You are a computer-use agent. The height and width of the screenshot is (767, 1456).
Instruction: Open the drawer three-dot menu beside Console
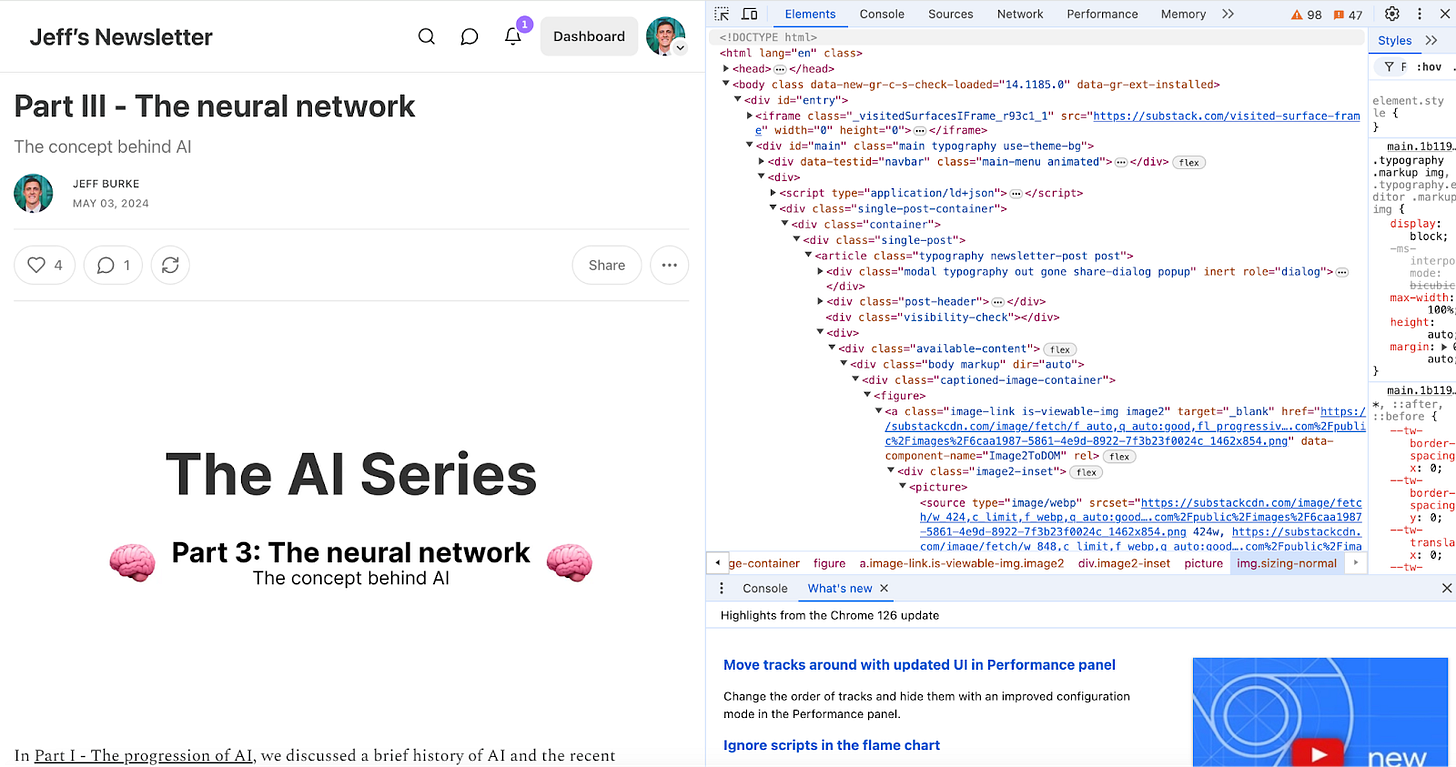pyautogui.click(x=722, y=588)
